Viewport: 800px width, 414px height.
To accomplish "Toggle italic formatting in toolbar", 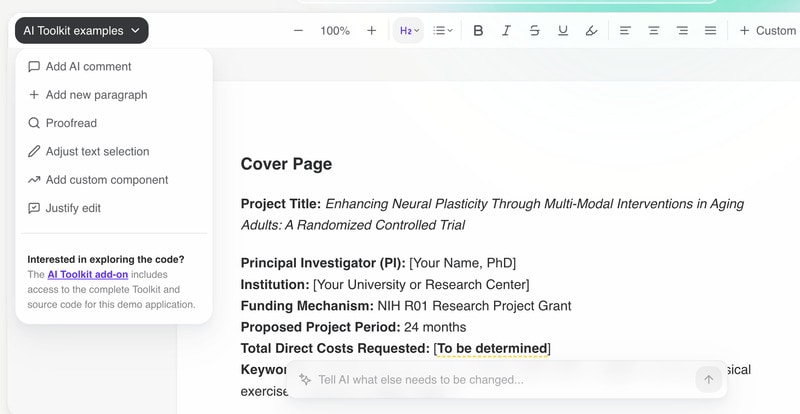I will coord(506,31).
